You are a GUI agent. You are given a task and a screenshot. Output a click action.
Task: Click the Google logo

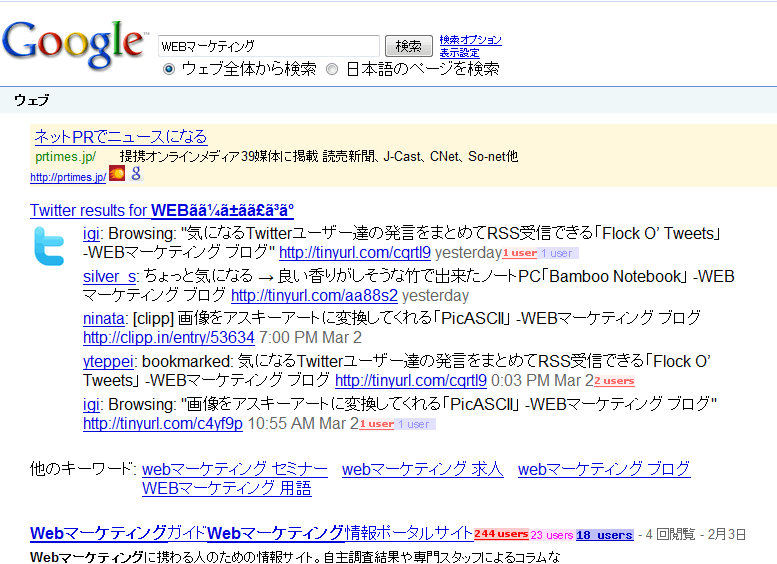pyautogui.click(x=74, y=44)
